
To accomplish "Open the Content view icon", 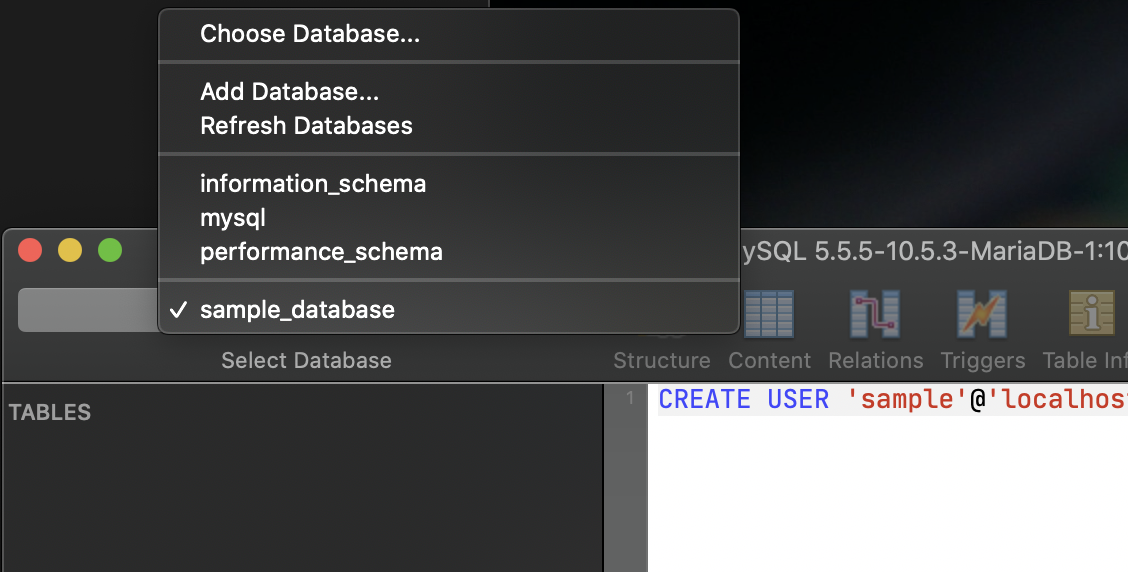I will (x=769, y=314).
